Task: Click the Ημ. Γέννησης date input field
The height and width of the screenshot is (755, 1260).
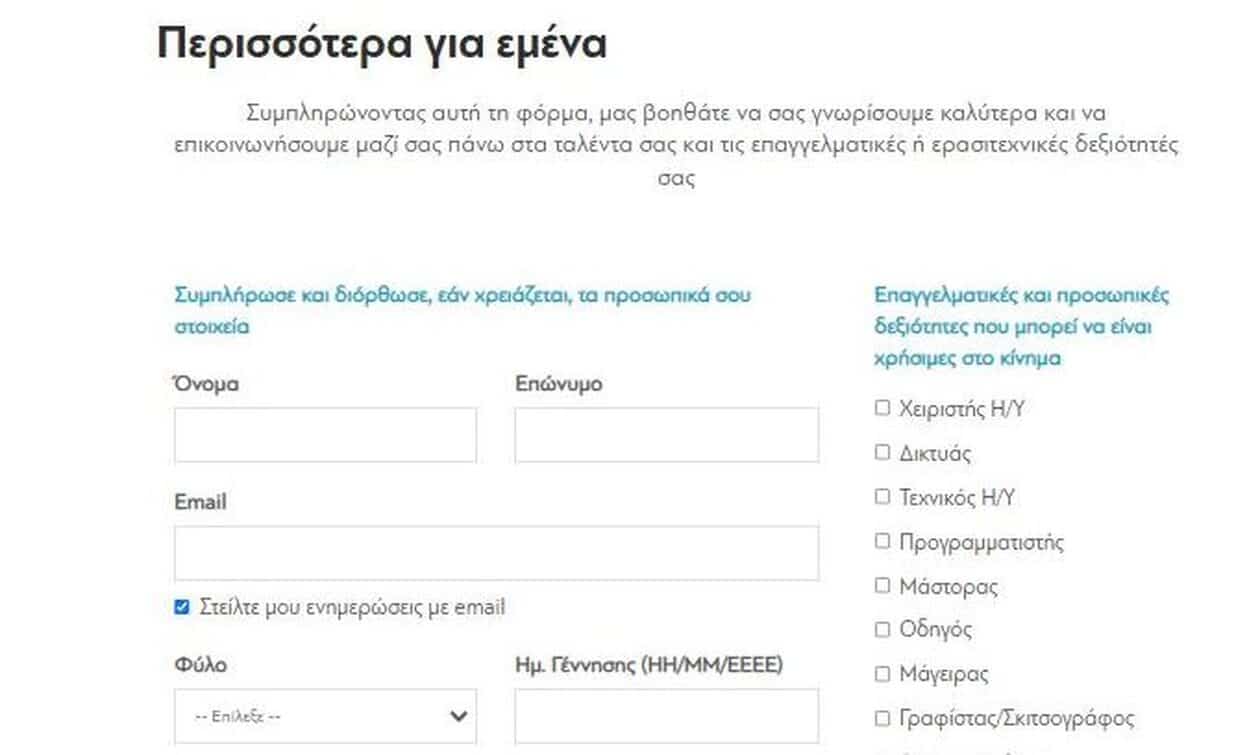Action: click(666, 716)
